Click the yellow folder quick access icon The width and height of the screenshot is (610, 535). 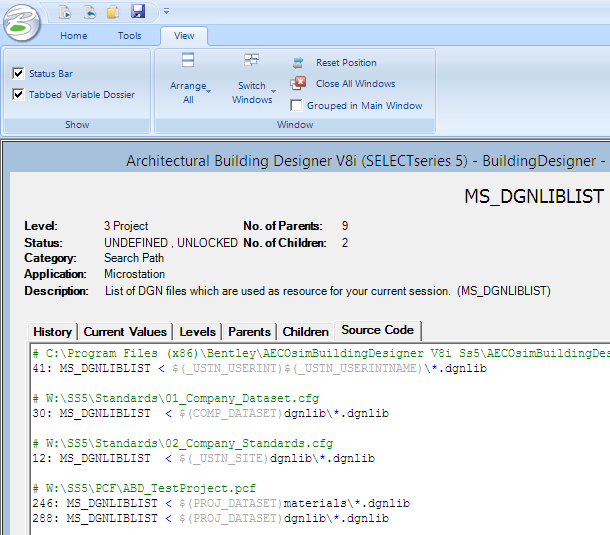pyautogui.click(x=113, y=12)
